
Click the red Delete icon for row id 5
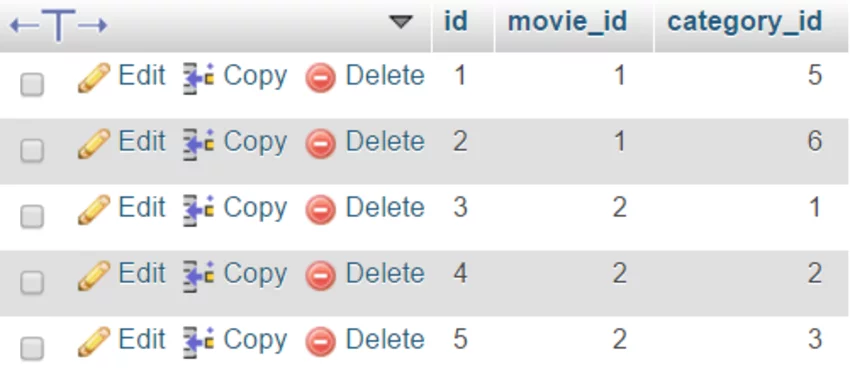(x=320, y=343)
